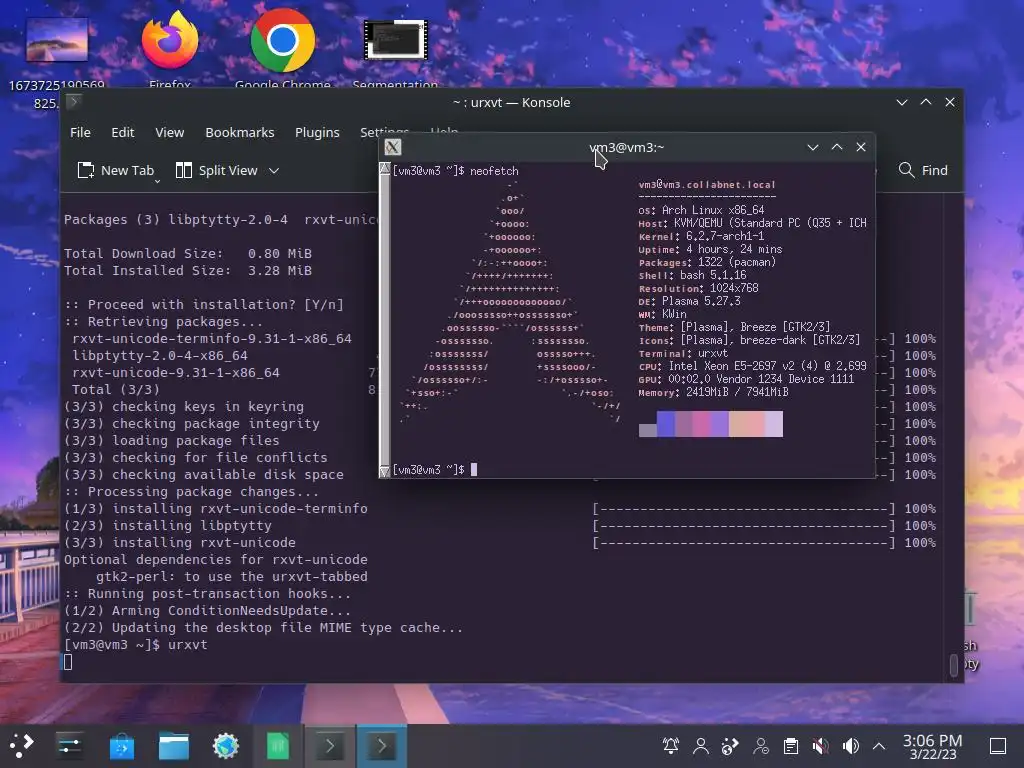This screenshot has height=768, width=1024.
Task: Click the Konsole window icon in title bar
Action: coord(73,101)
